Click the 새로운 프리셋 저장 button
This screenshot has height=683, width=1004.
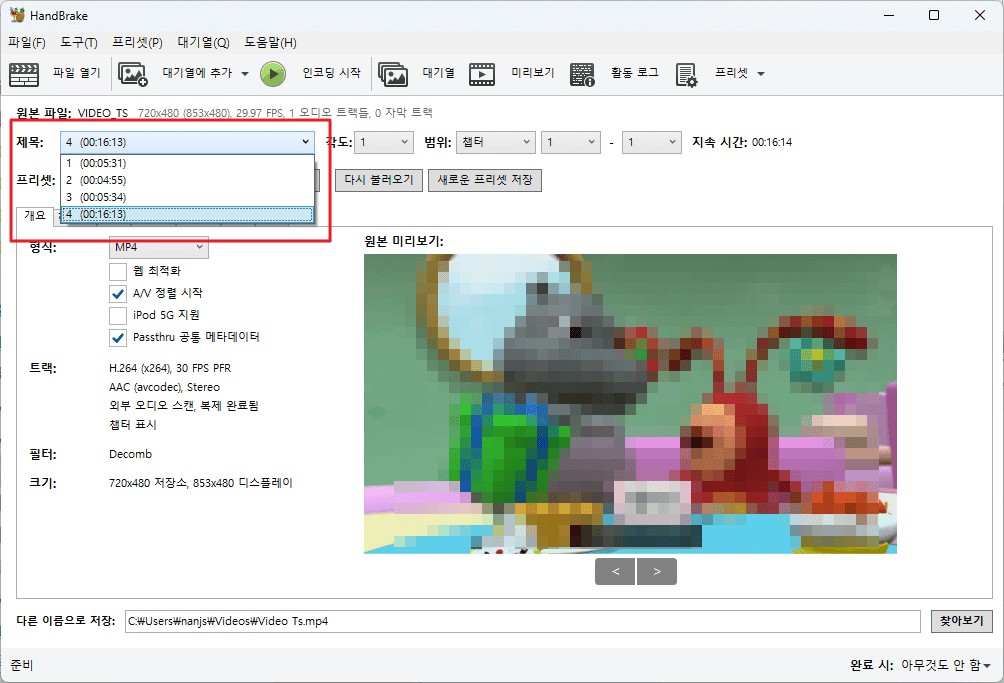[485, 180]
